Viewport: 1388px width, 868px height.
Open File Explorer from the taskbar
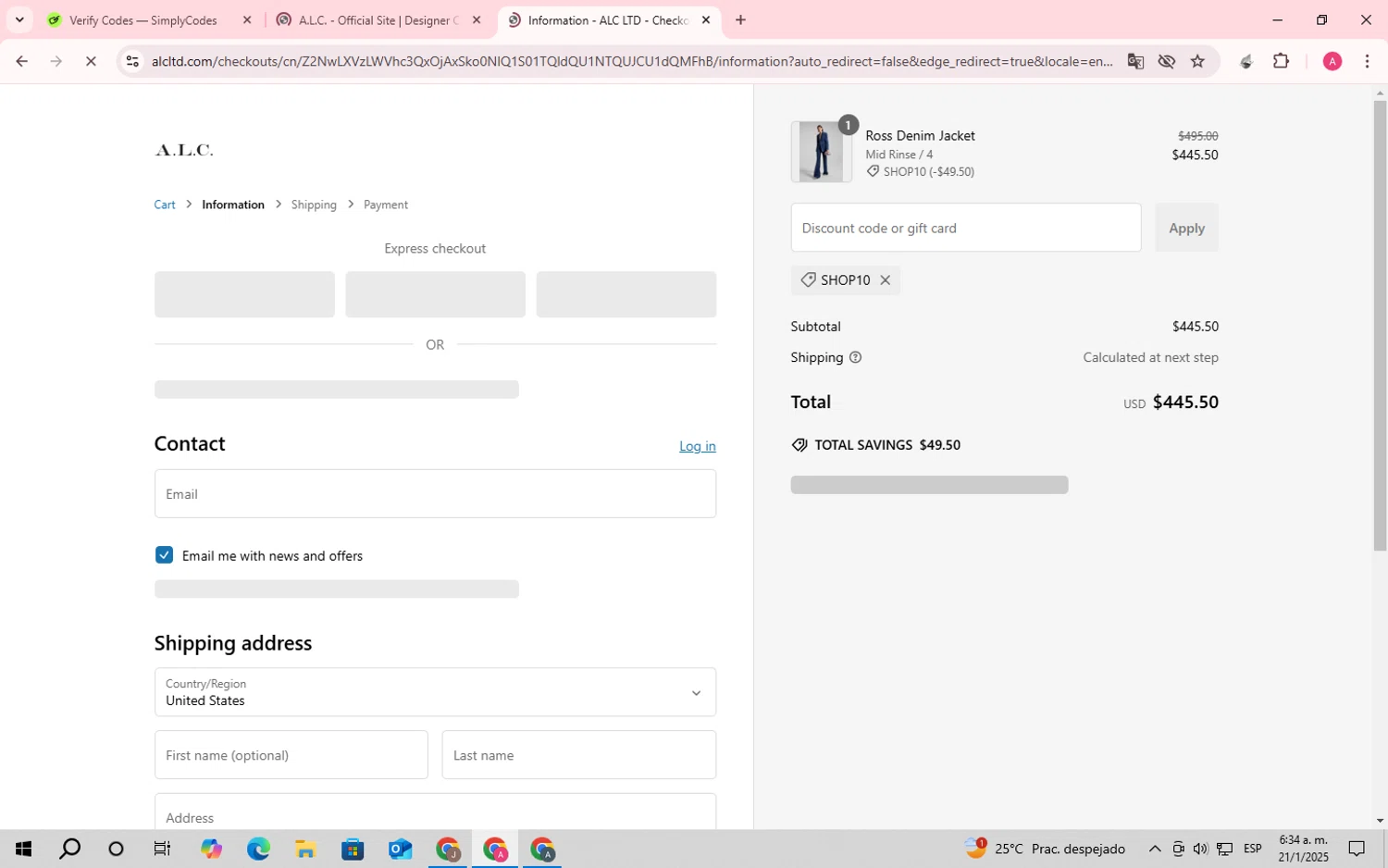coord(305,849)
